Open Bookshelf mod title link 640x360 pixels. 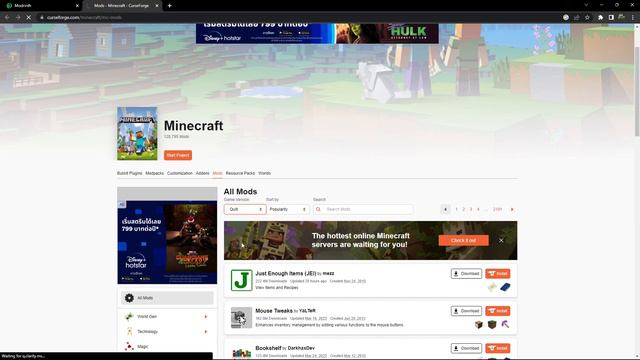268,348
